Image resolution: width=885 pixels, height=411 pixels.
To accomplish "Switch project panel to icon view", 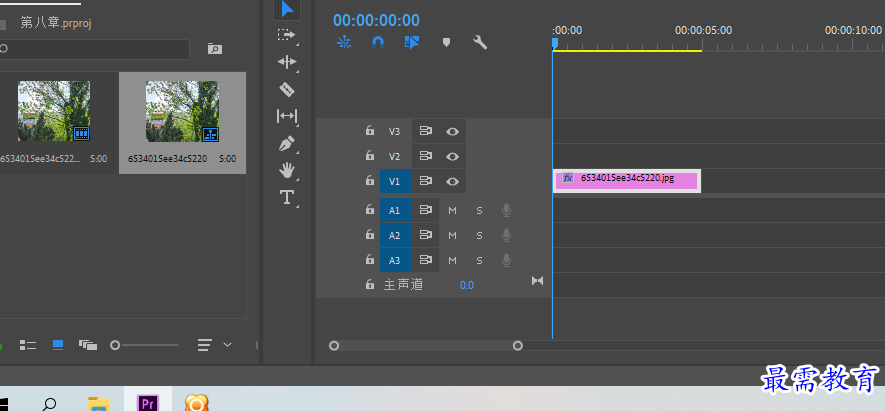I will tap(58, 345).
